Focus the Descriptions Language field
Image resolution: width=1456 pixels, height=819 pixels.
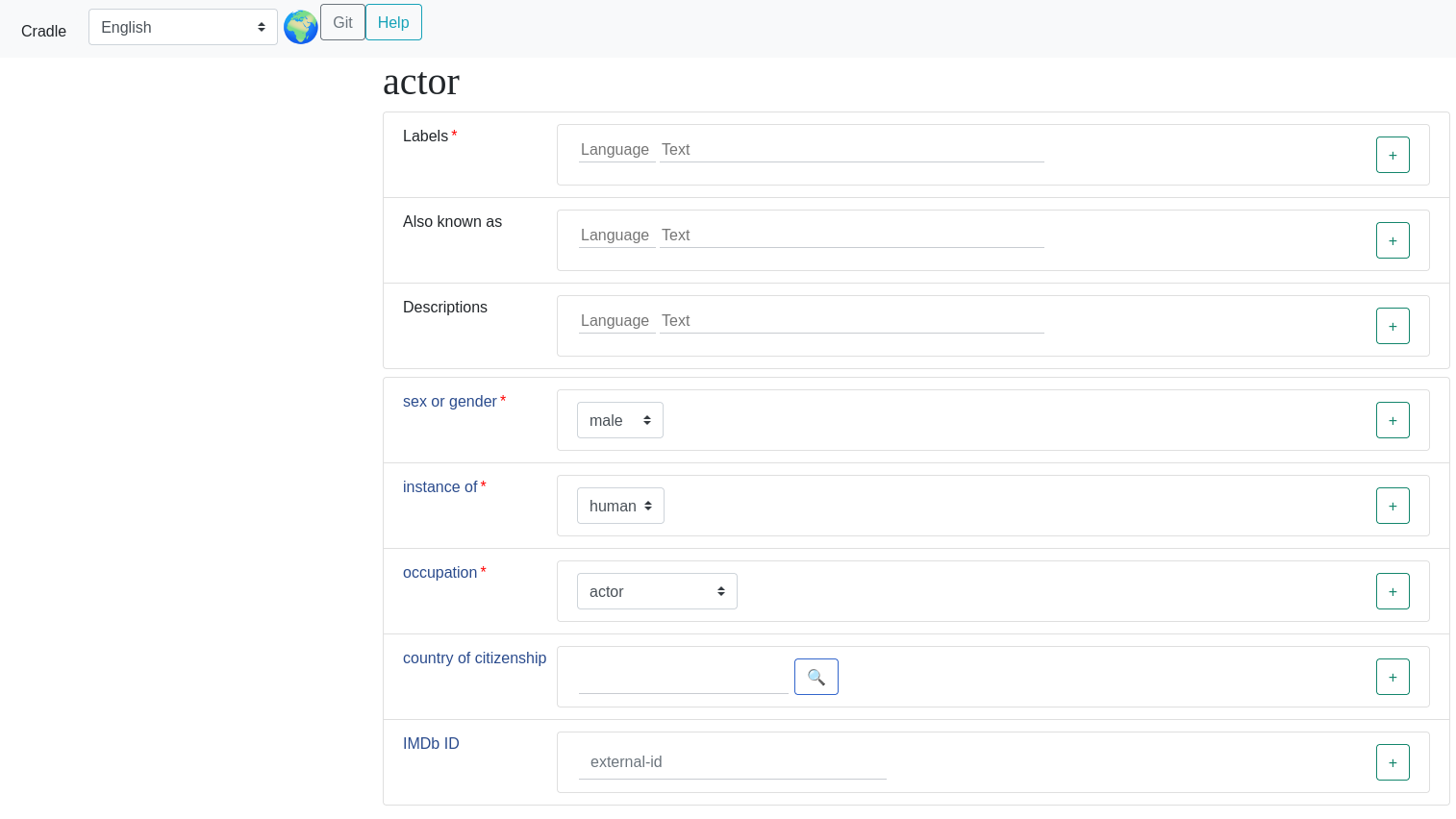617,321
